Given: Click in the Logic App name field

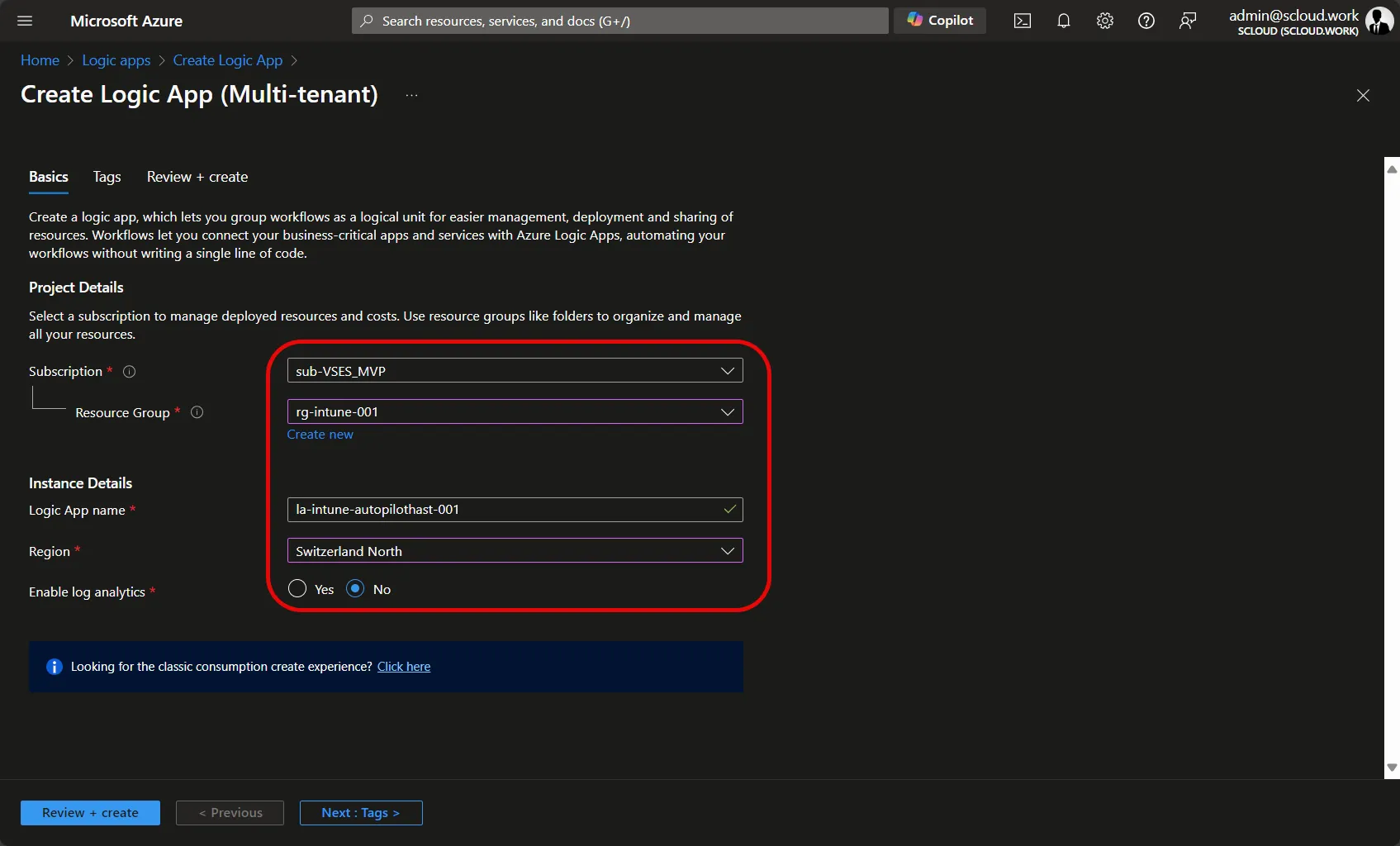Looking at the screenshot, I should (x=515, y=510).
